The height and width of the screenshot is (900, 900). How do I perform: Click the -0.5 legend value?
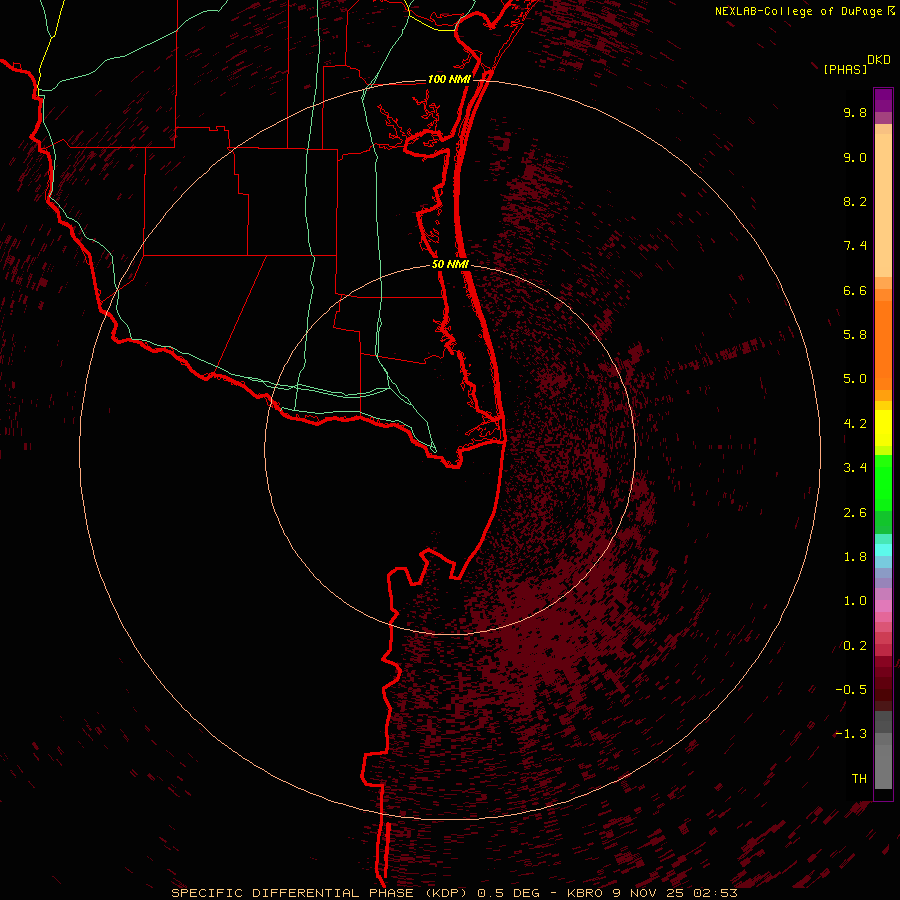coord(851,690)
